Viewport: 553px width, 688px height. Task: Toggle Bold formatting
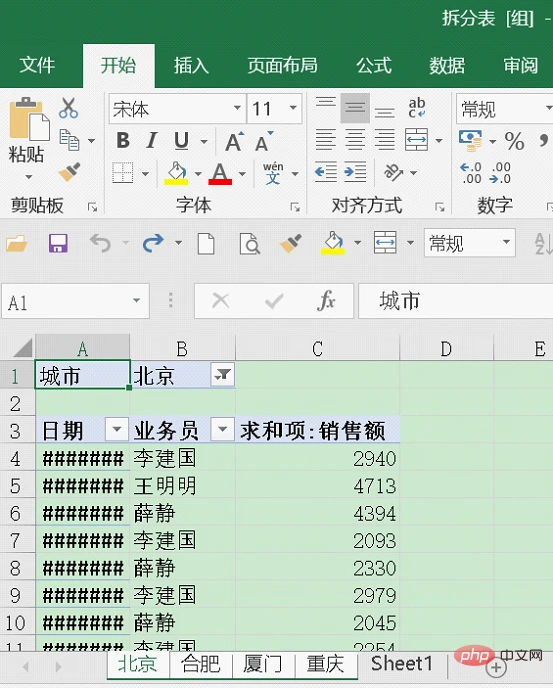pos(123,141)
